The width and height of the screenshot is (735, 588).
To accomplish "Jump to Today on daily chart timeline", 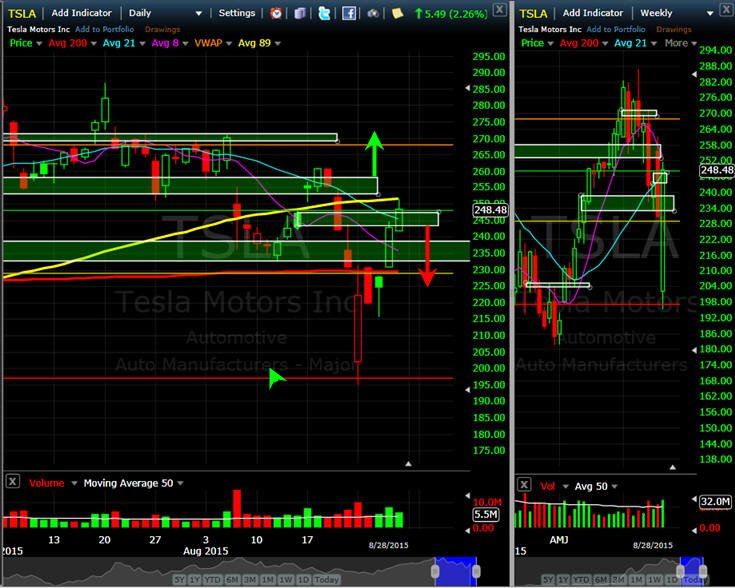I will tap(326, 580).
